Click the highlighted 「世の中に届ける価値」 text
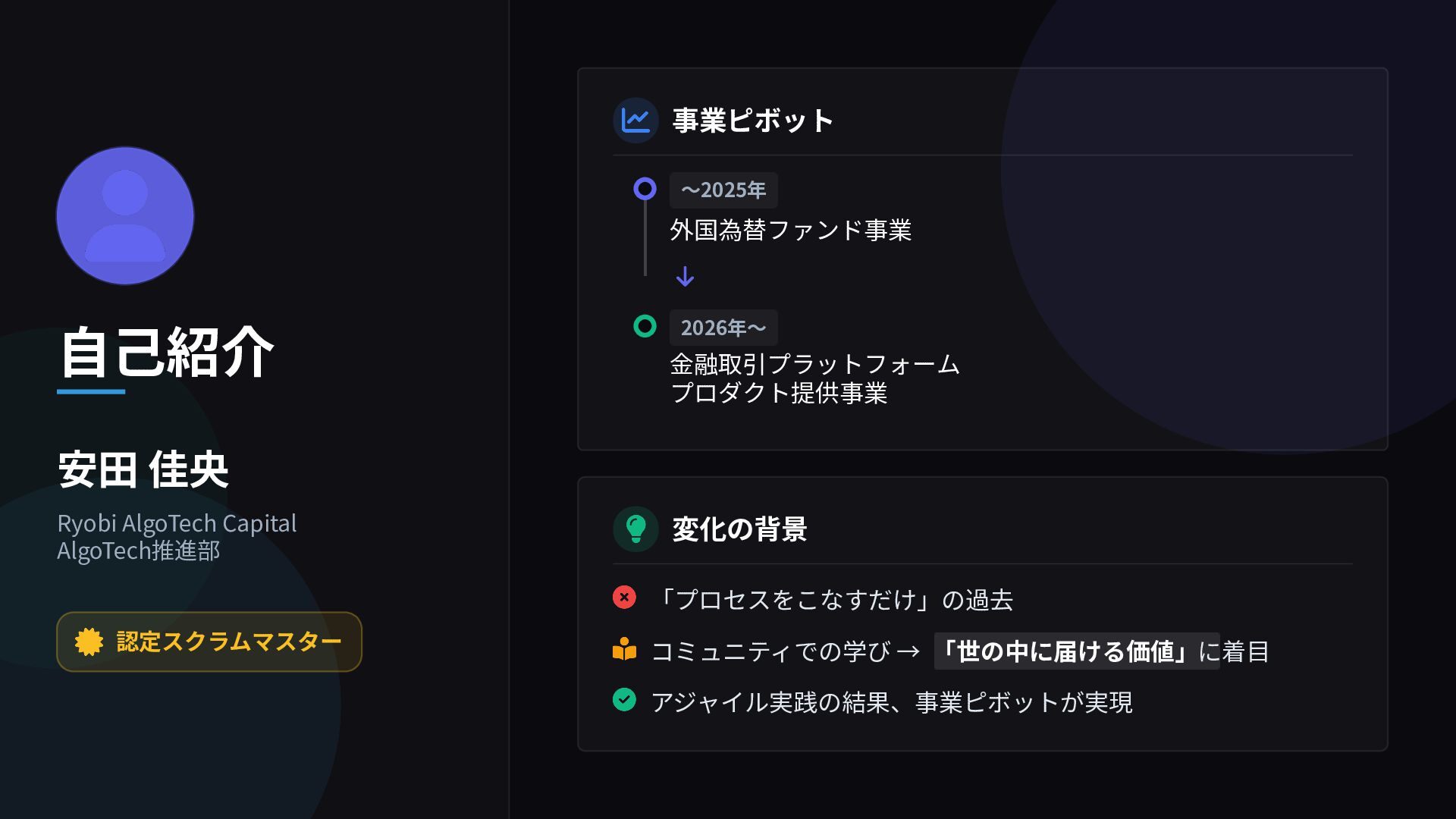1456x819 pixels. pos(1065,651)
